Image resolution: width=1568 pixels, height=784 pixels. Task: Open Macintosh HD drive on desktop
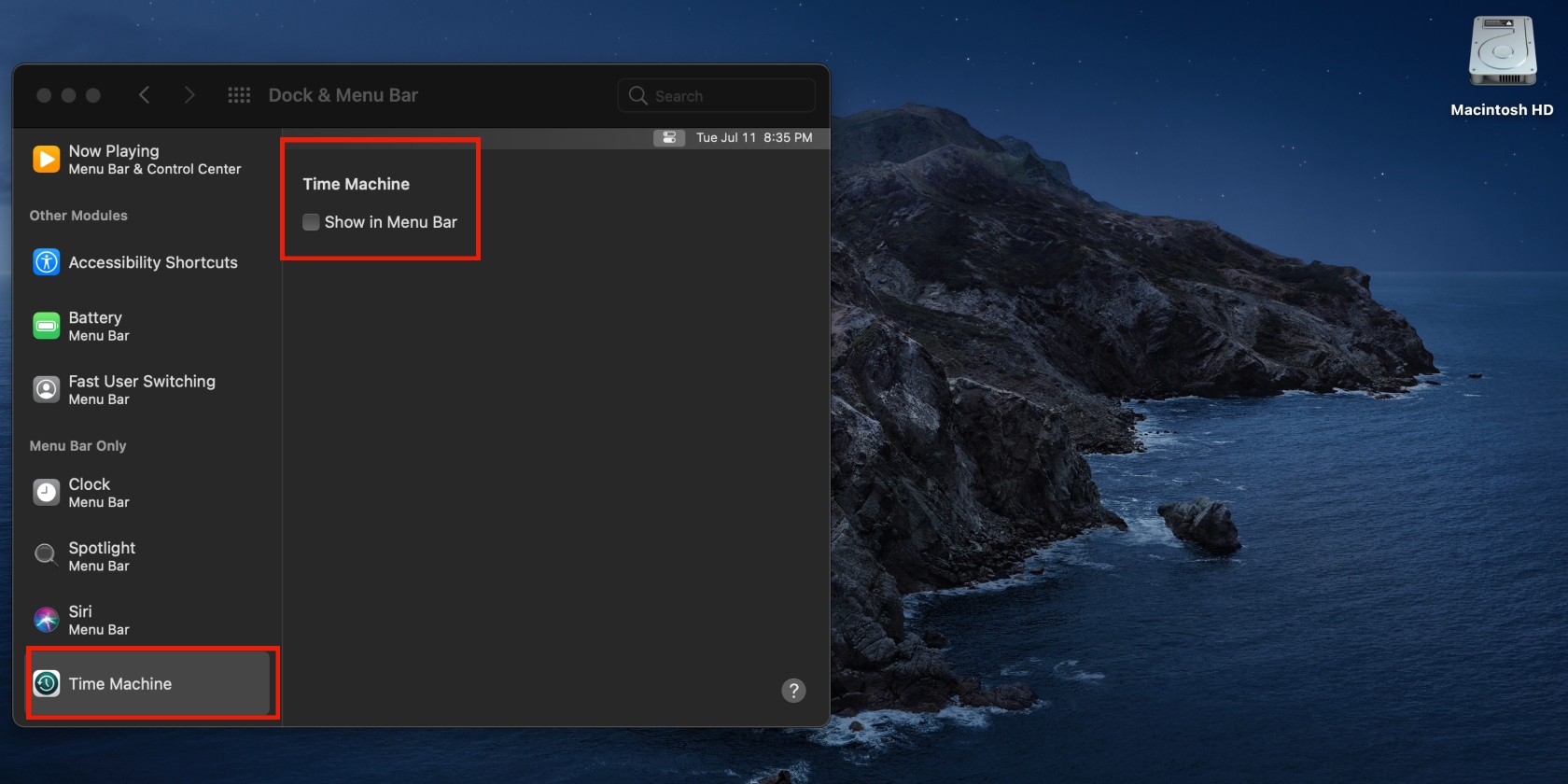pos(1502,51)
